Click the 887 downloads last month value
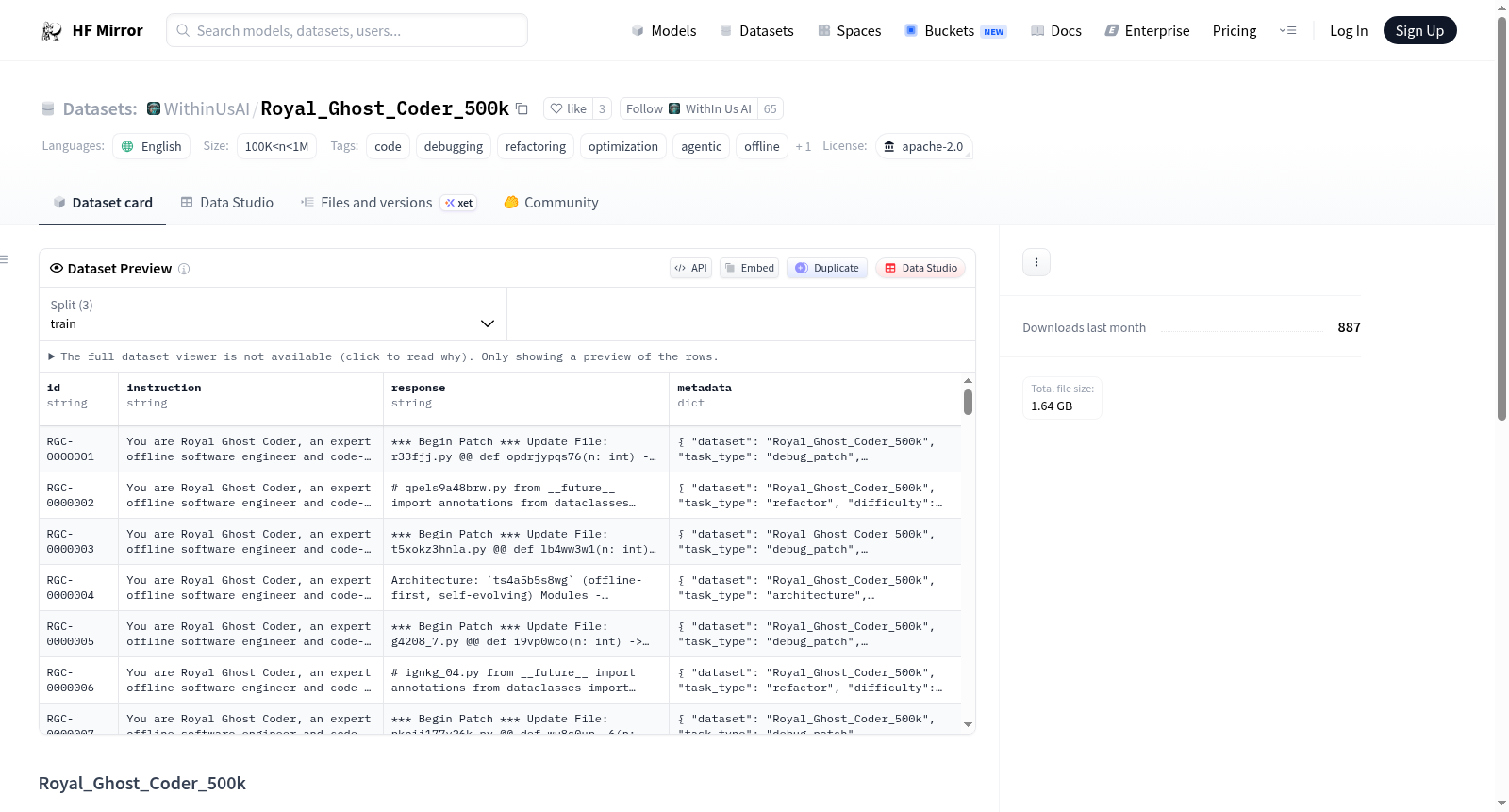Viewport: 1509px width, 812px height. [x=1349, y=327]
